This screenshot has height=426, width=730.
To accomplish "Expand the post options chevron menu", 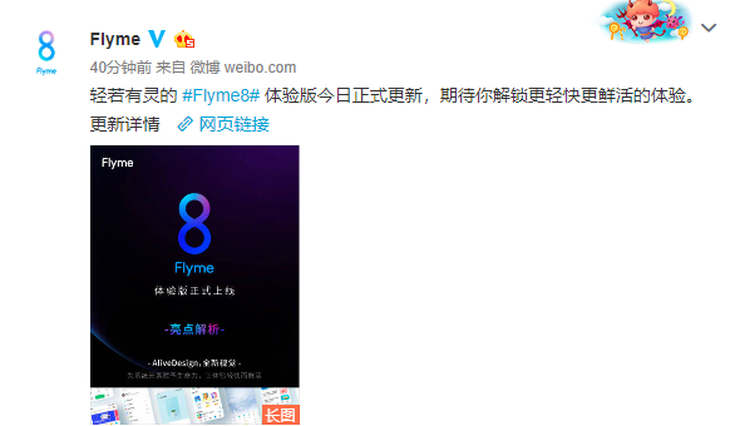I will [709, 28].
